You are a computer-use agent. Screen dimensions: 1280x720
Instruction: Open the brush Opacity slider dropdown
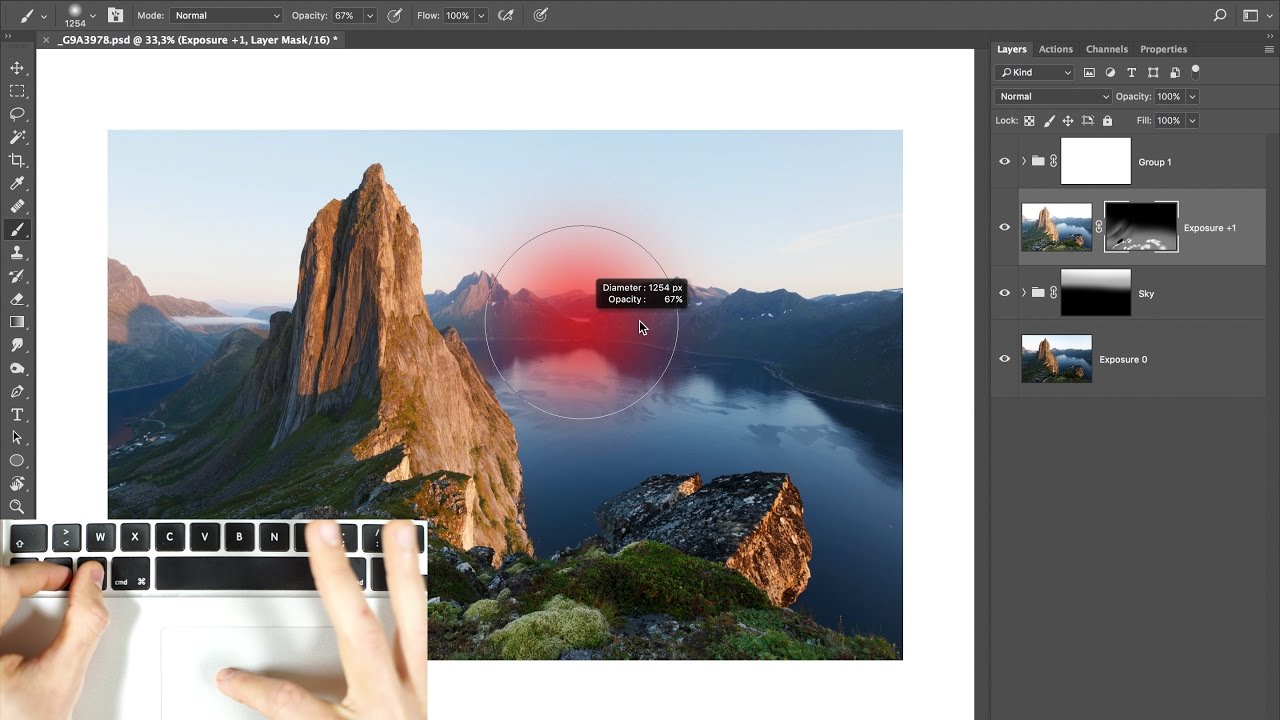[x=370, y=16]
